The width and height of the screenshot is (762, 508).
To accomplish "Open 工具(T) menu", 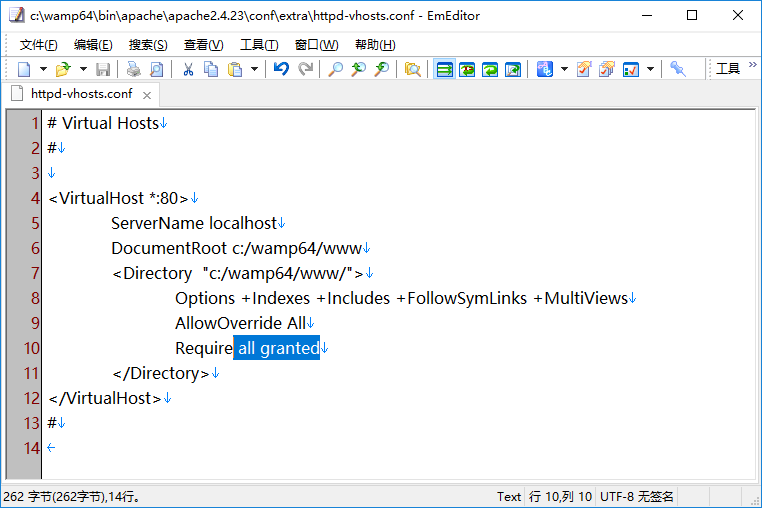I will pos(259,45).
